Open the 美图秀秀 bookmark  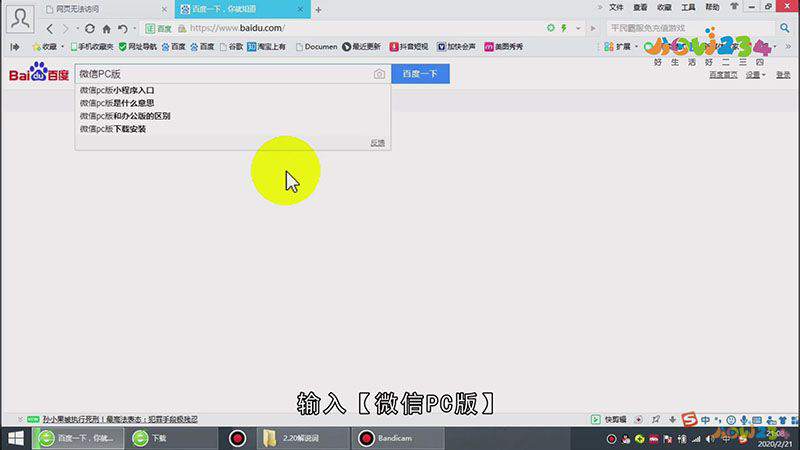[504, 46]
